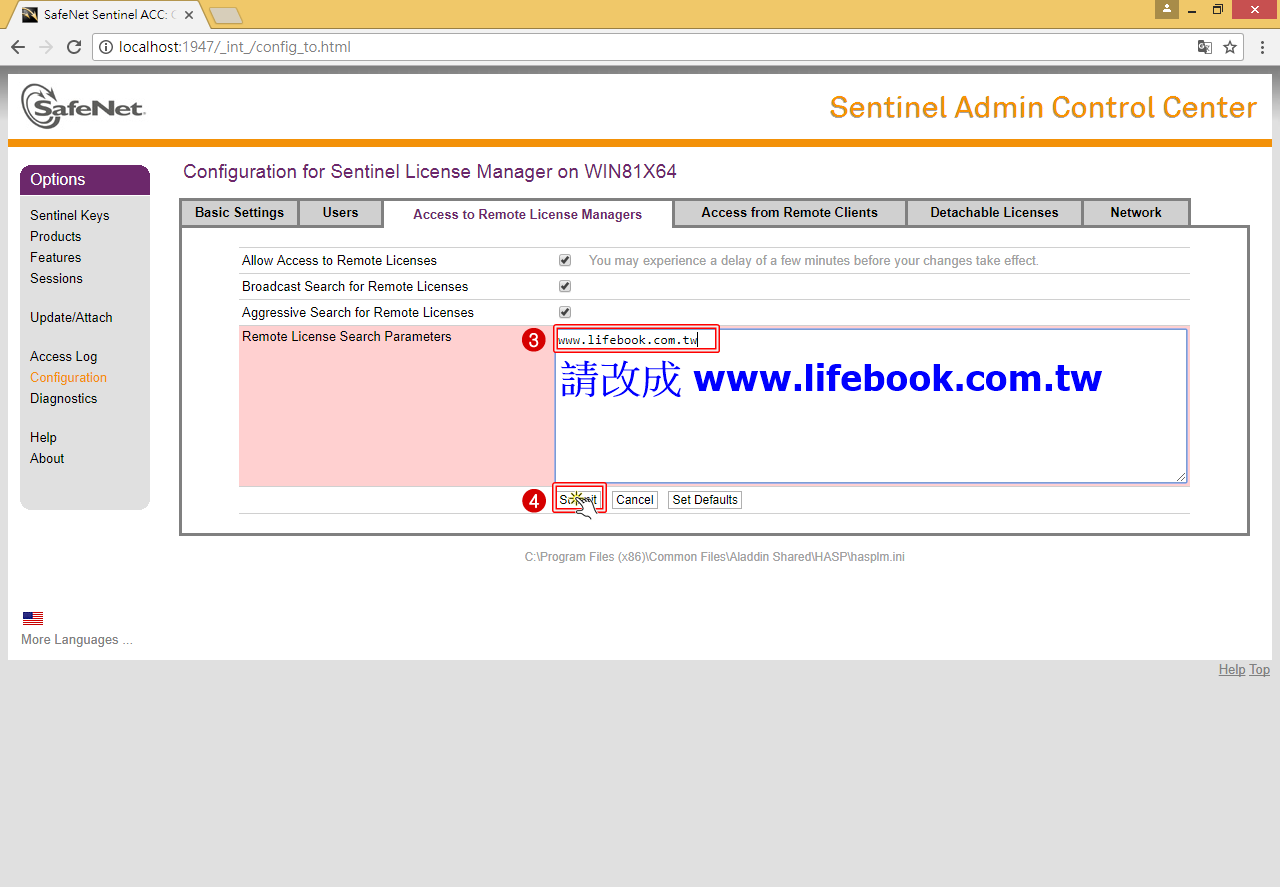Screen dimensions: 1280x887
Task: Click the Remote License Search Parameters label
Action: click(x=347, y=337)
